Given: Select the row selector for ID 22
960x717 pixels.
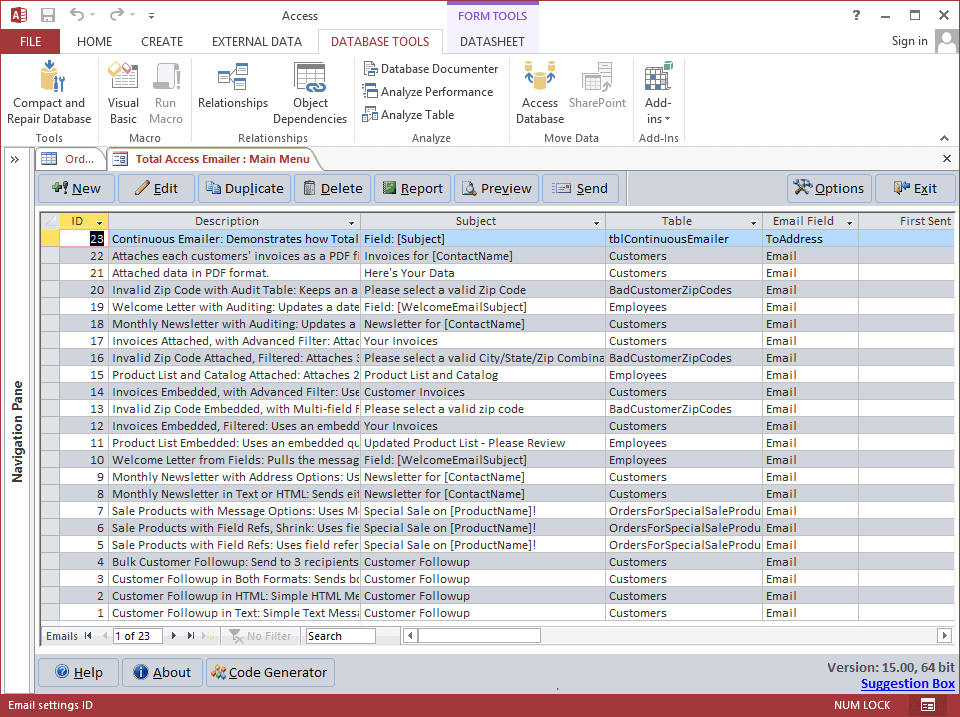Looking at the screenshot, I should point(50,256).
